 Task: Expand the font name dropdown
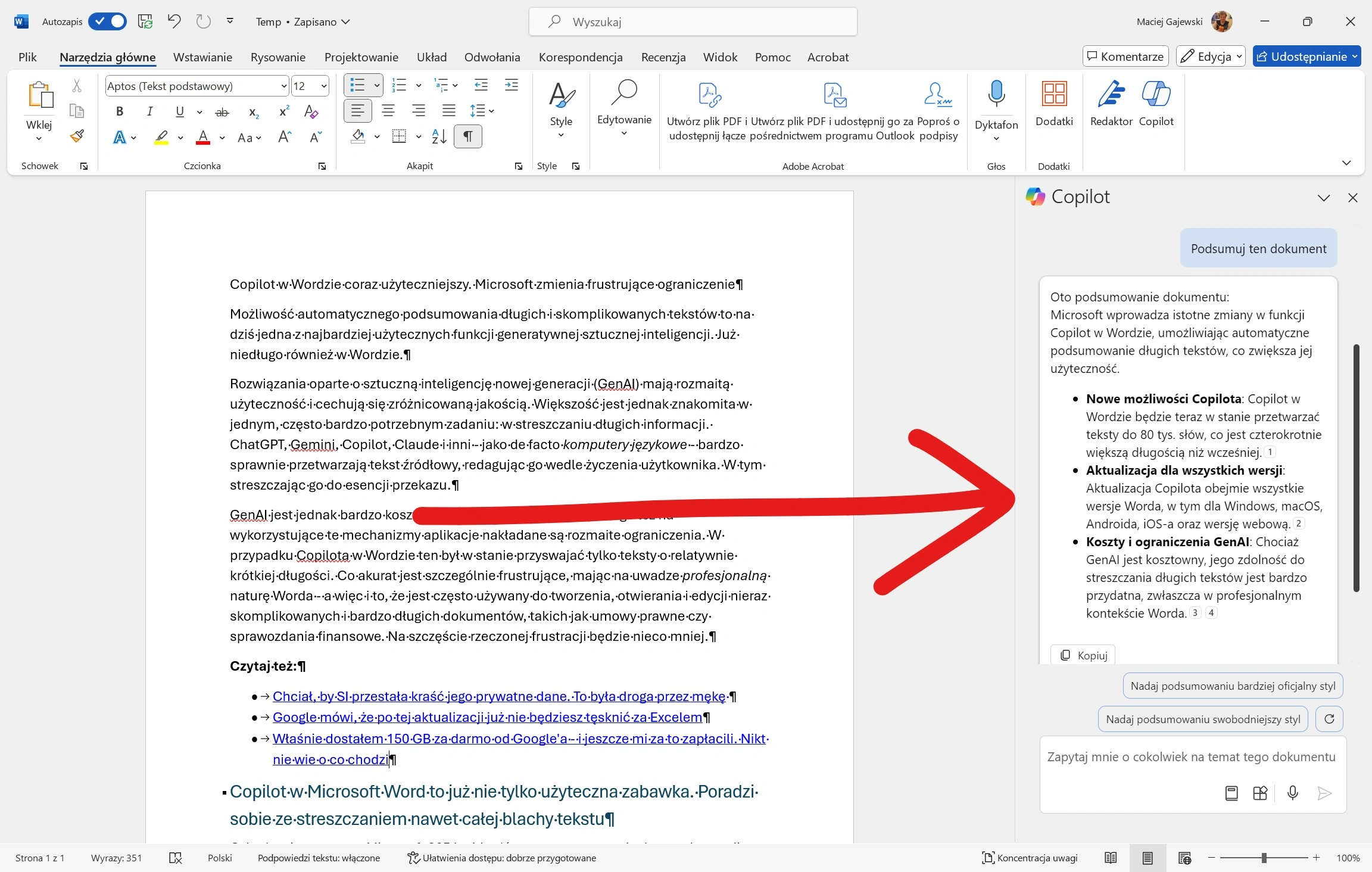coord(284,86)
